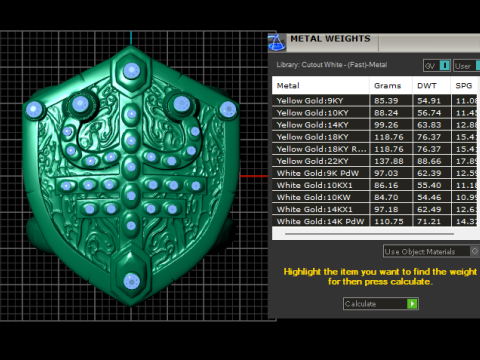
Task: Click the Grams column header
Action: coord(391,86)
